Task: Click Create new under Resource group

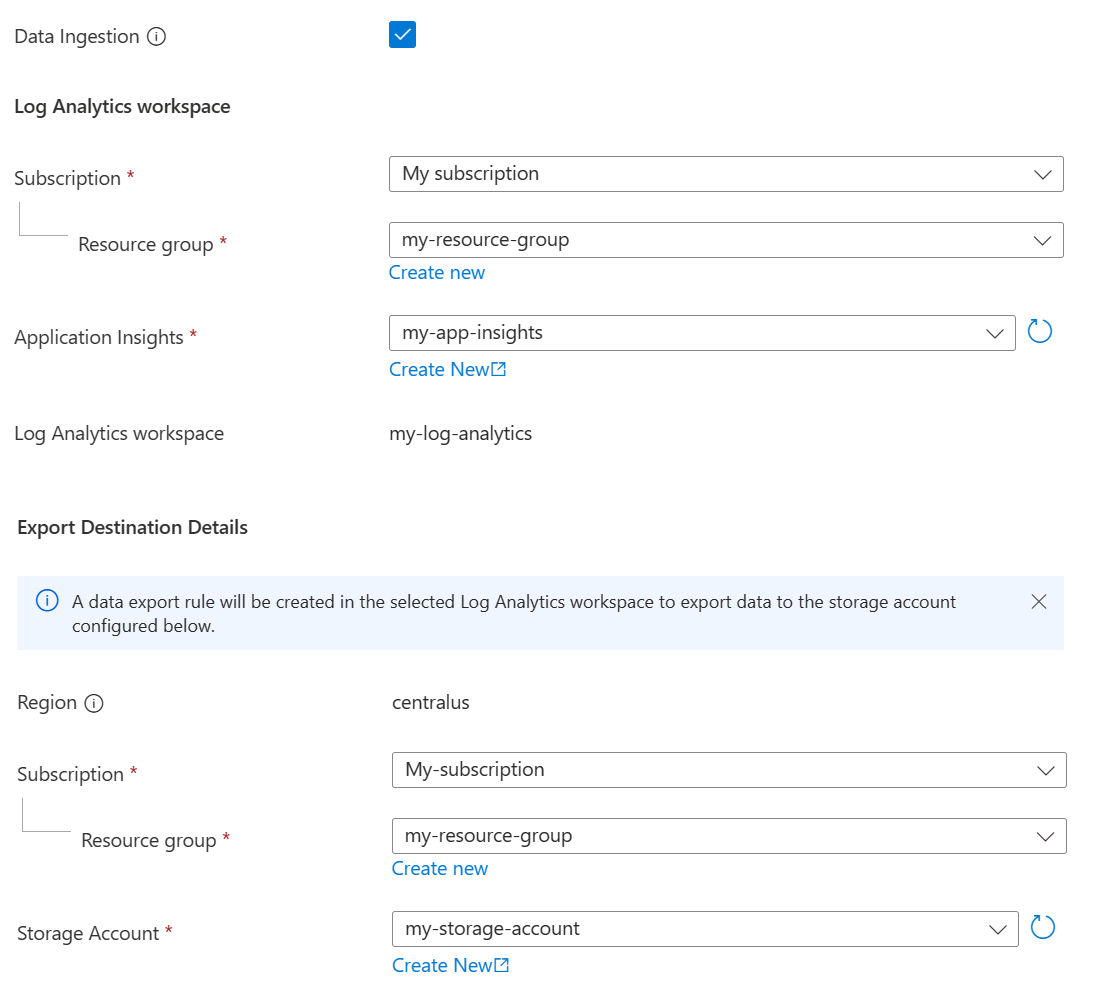Action: tap(437, 272)
